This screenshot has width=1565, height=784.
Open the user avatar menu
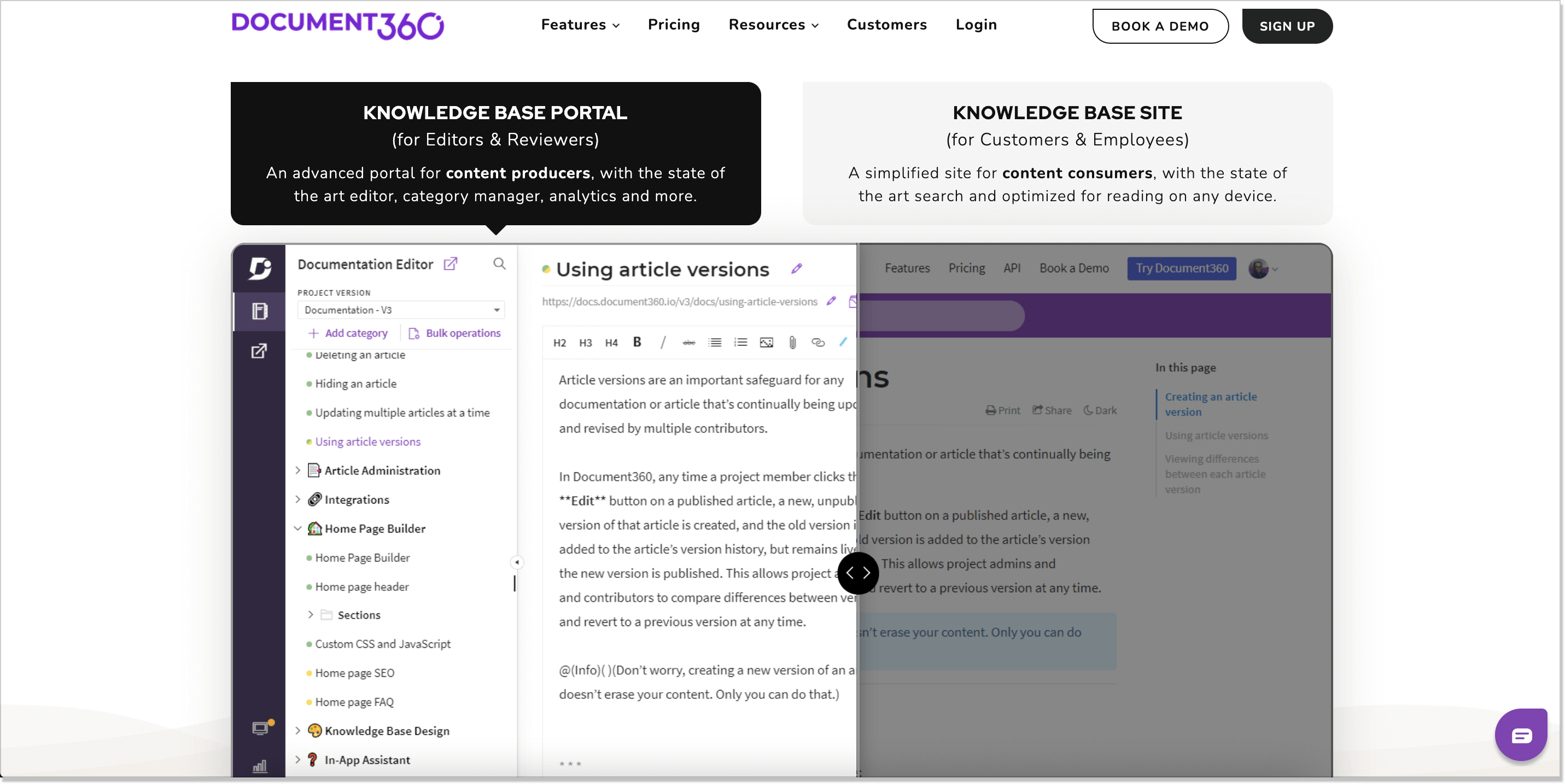coord(1263,269)
